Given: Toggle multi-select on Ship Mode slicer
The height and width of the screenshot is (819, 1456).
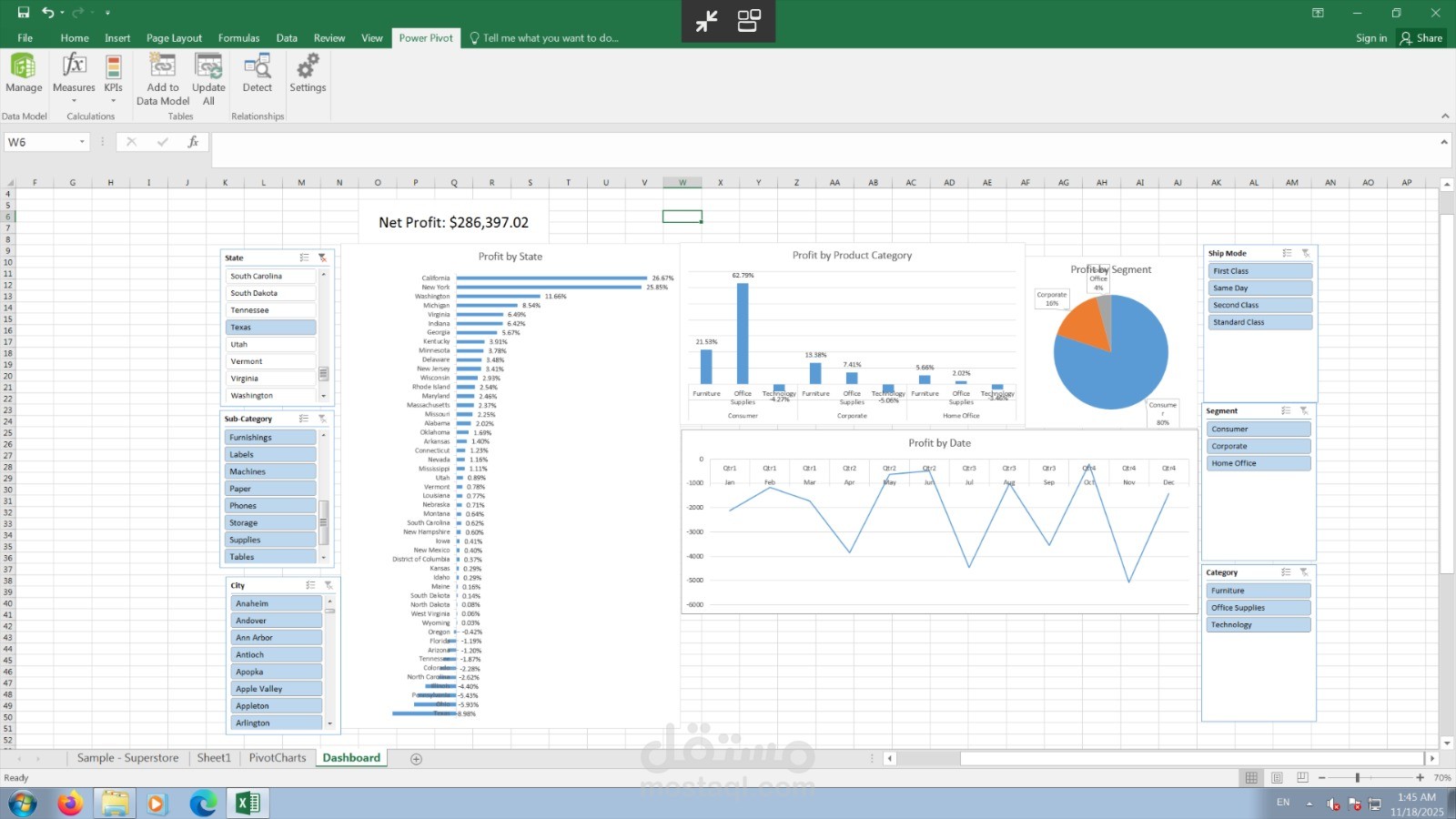Looking at the screenshot, I should [x=1287, y=253].
